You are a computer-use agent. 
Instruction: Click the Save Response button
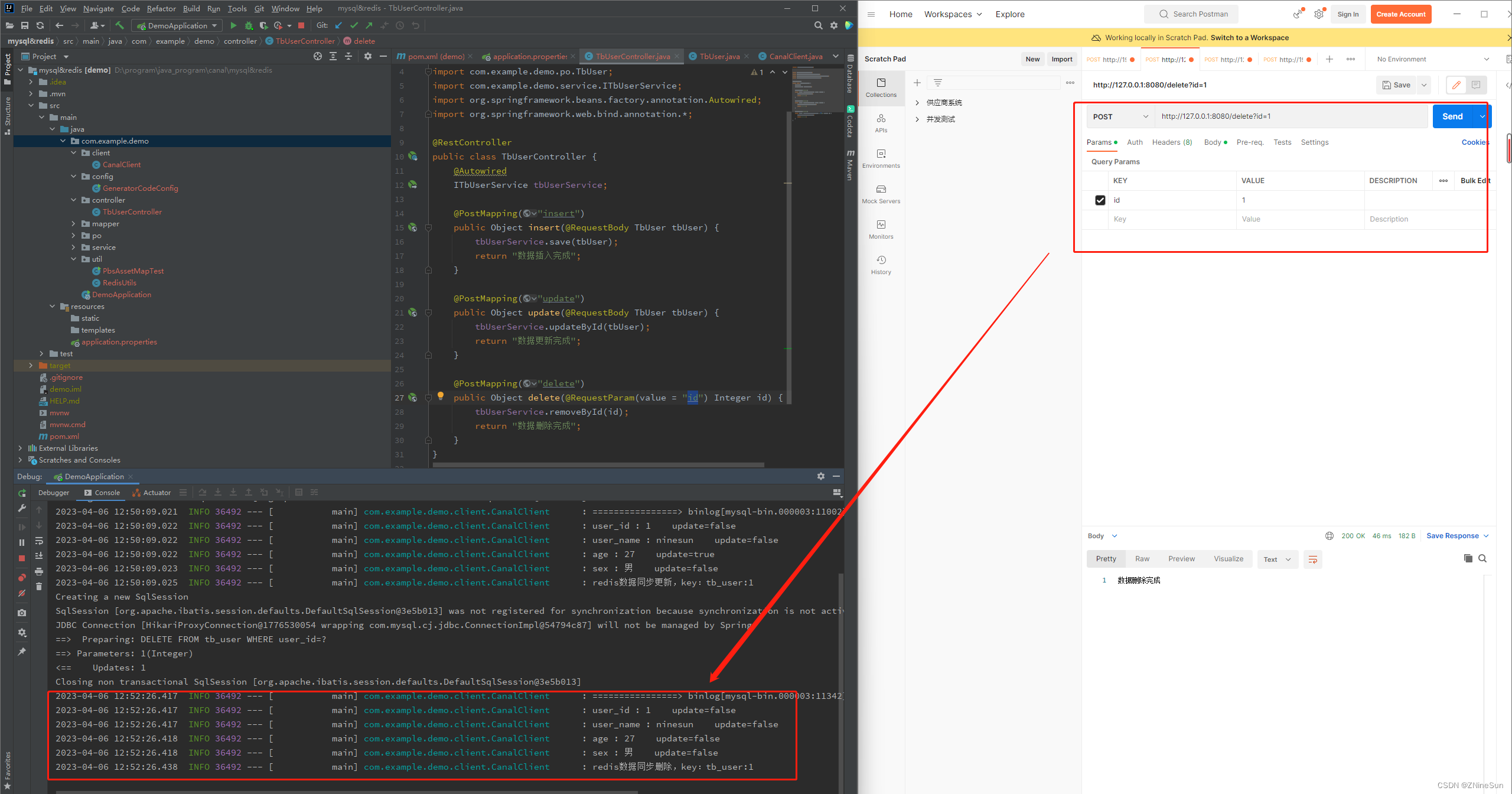[1455, 535]
